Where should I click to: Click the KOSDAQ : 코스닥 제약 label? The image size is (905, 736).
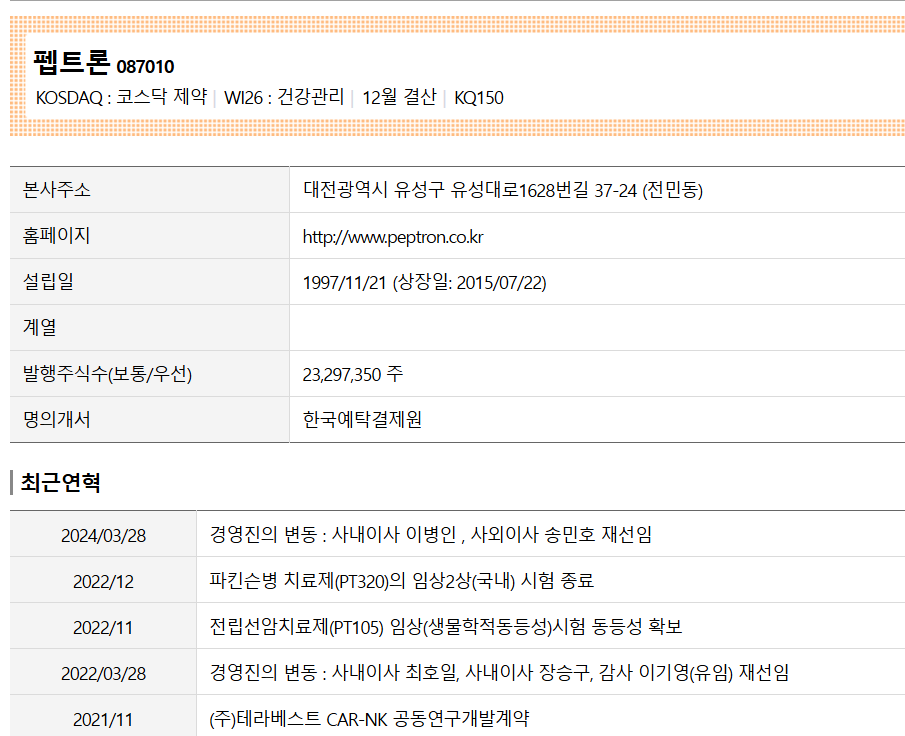point(121,97)
